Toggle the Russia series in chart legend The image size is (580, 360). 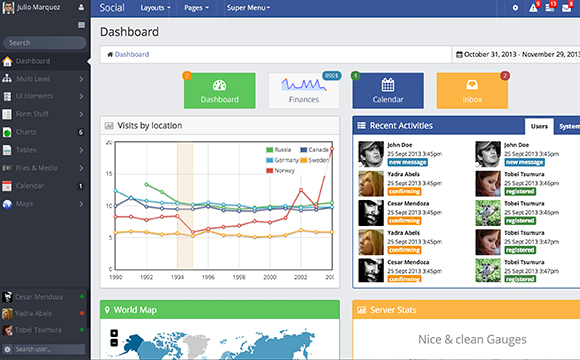pyautogui.click(x=279, y=150)
